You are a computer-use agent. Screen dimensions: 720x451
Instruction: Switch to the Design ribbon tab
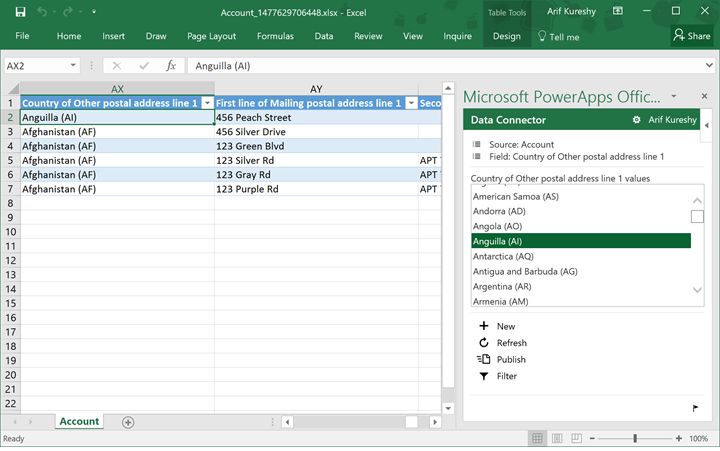(506, 36)
